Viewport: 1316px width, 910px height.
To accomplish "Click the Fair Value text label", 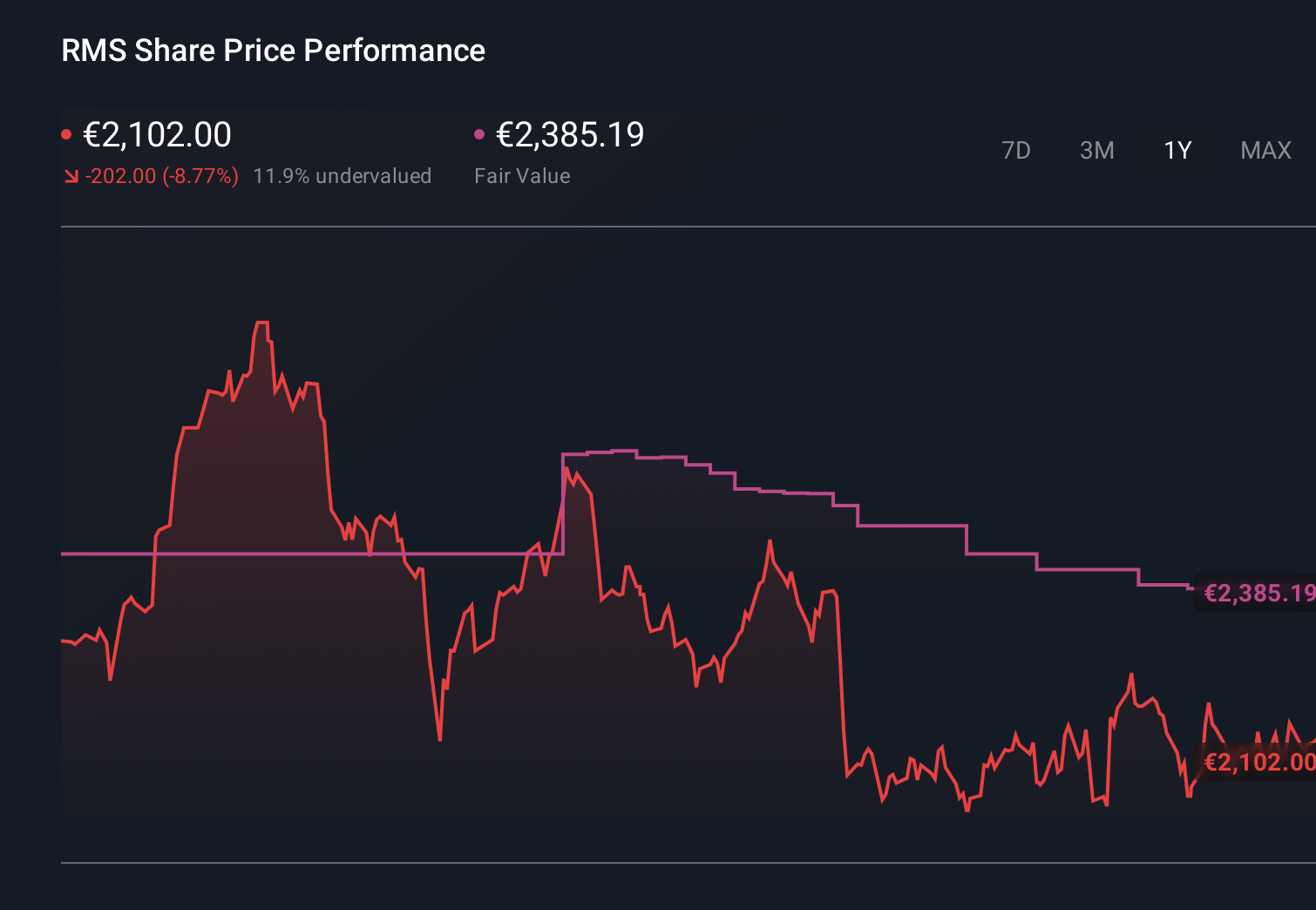I will 521,175.
